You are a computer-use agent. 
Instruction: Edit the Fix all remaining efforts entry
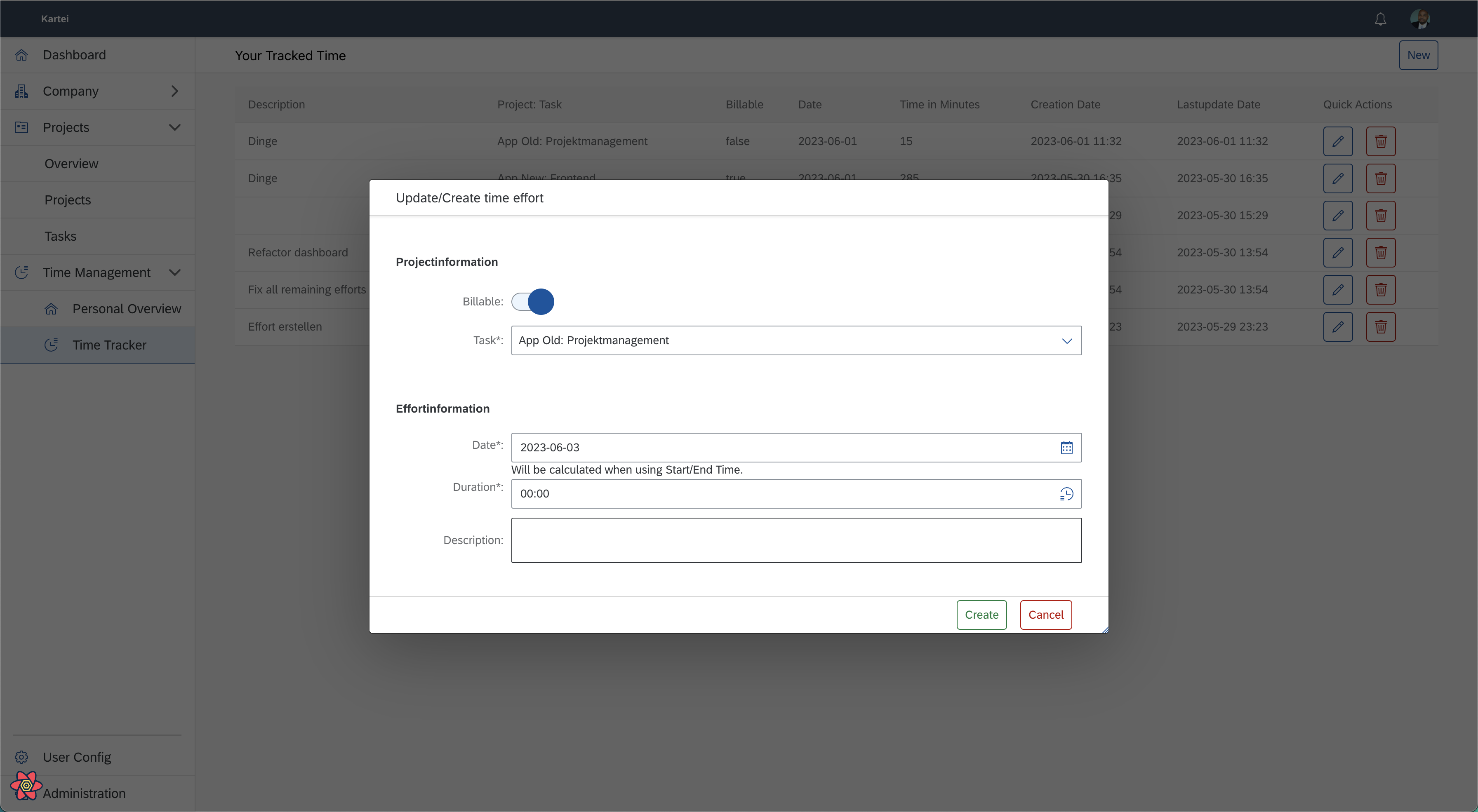click(x=1337, y=290)
